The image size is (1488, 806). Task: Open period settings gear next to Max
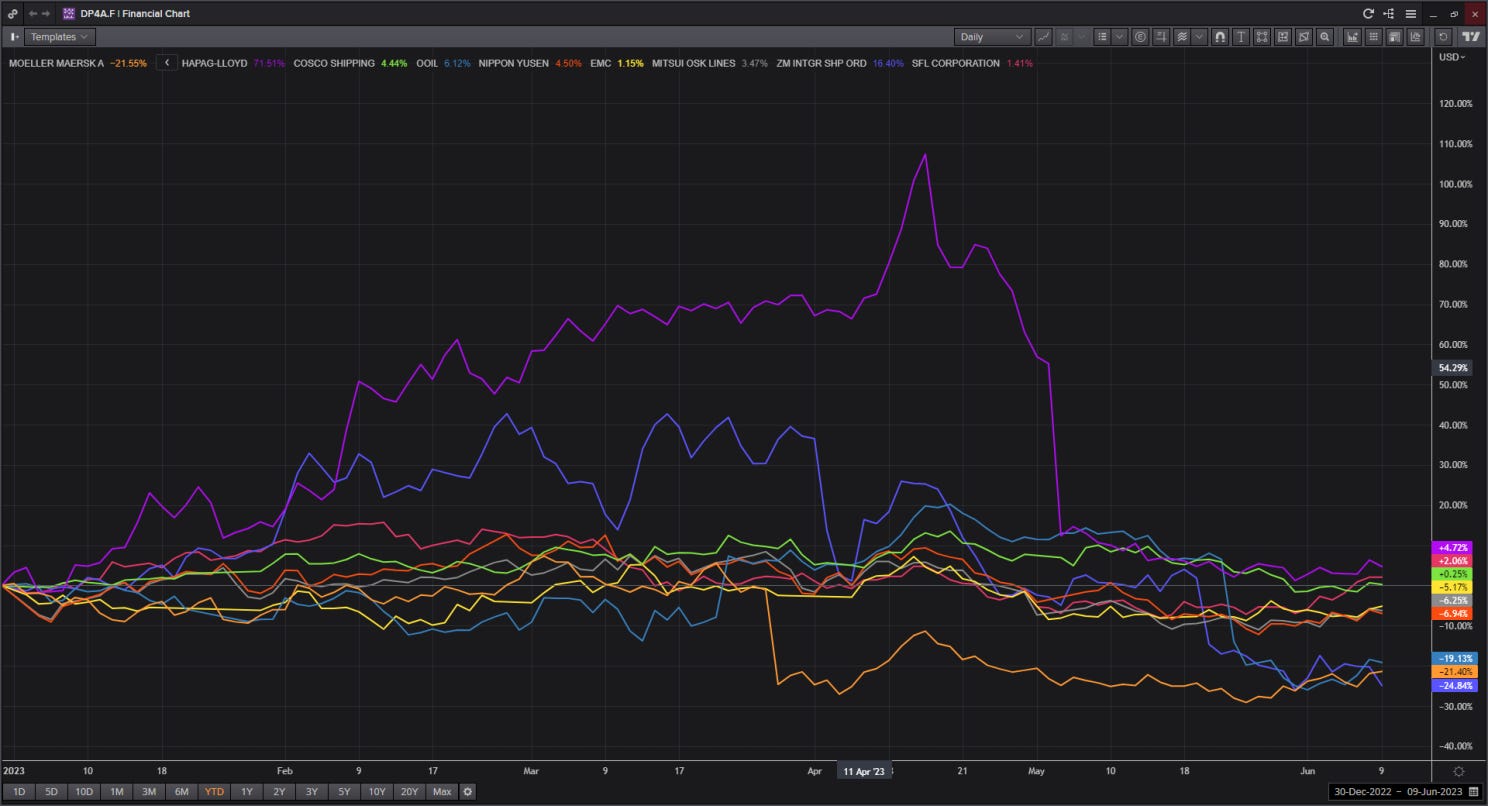pos(467,792)
